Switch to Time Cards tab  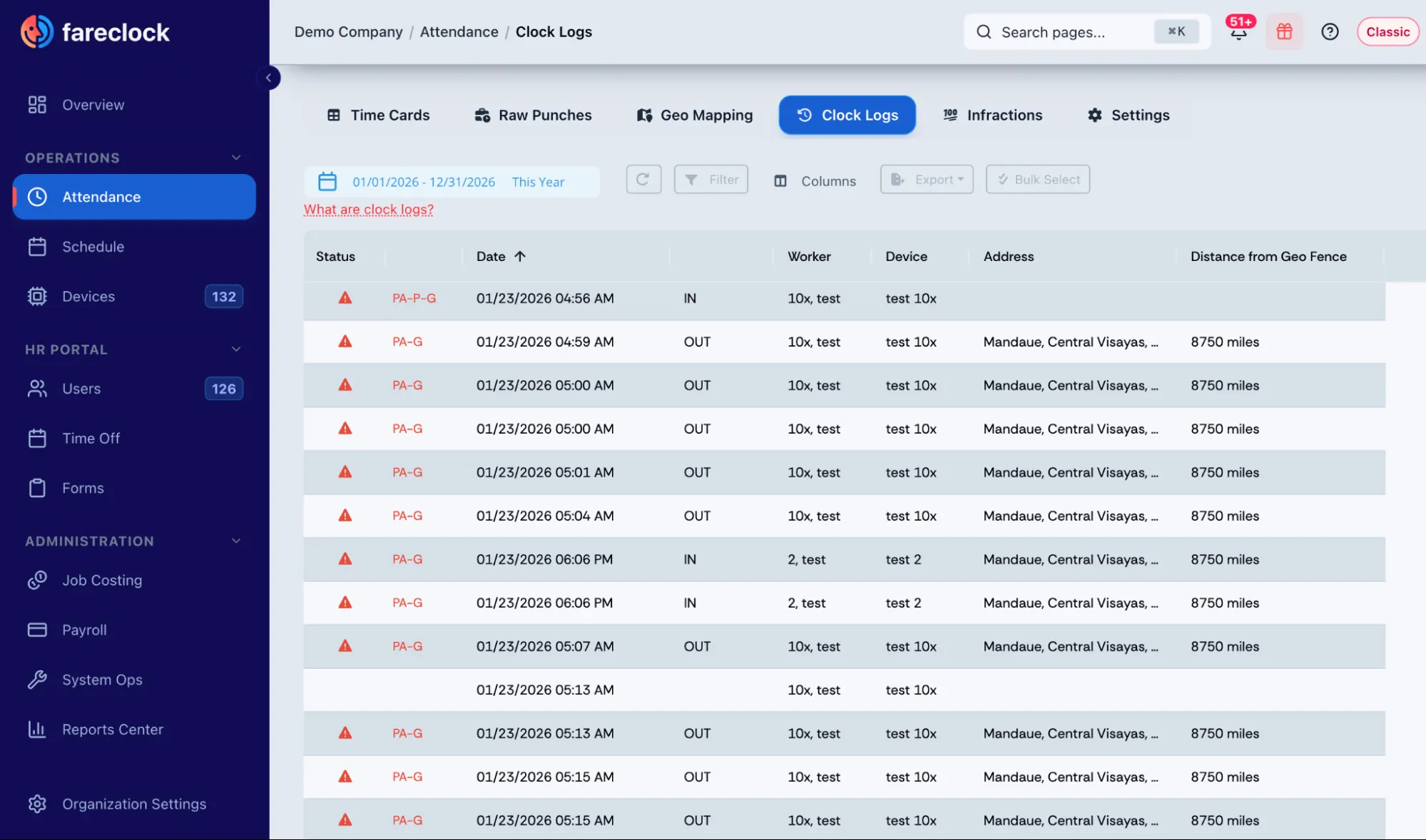[x=378, y=116]
